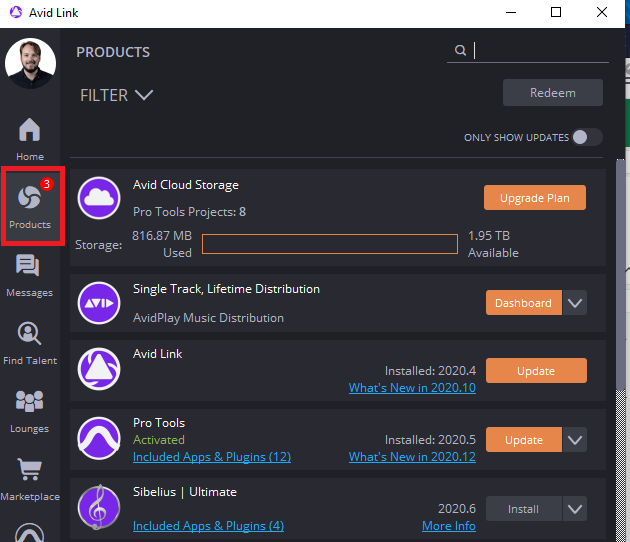Click the search magnifier icon
Viewport: 630px width, 542px height.
click(460, 50)
